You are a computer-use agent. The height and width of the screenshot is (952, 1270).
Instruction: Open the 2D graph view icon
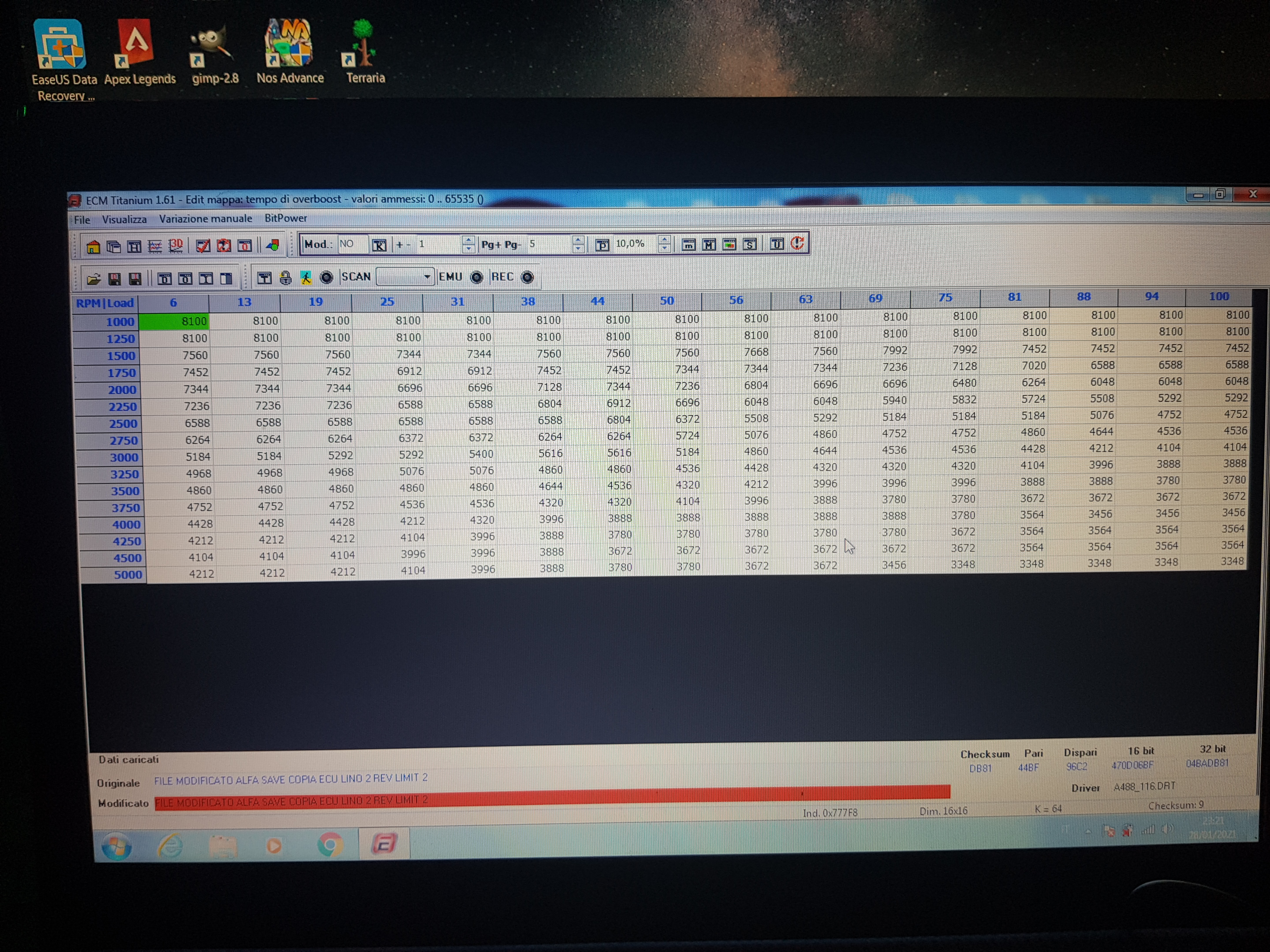[155, 247]
